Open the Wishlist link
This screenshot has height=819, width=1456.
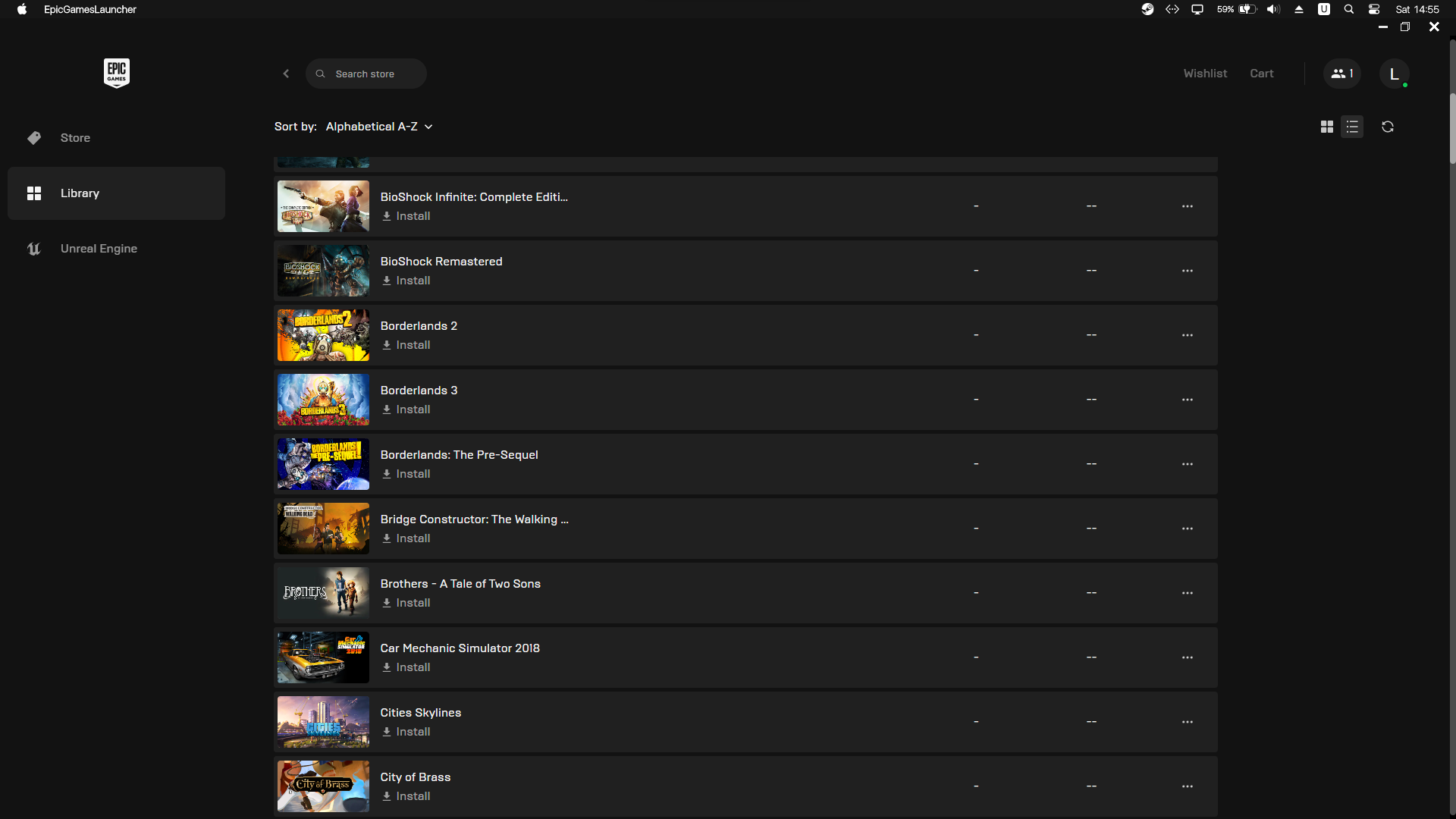(1204, 74)
